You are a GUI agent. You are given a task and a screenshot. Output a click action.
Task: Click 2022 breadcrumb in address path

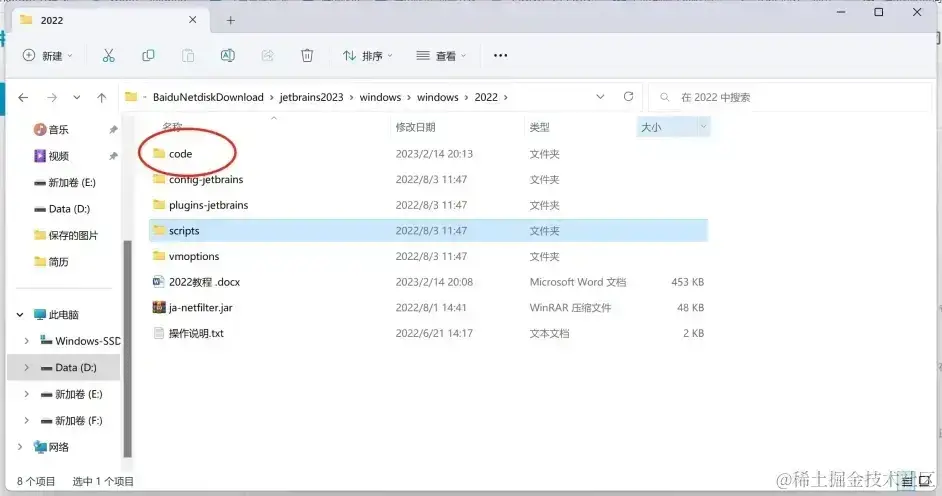[x=486, y=97]
